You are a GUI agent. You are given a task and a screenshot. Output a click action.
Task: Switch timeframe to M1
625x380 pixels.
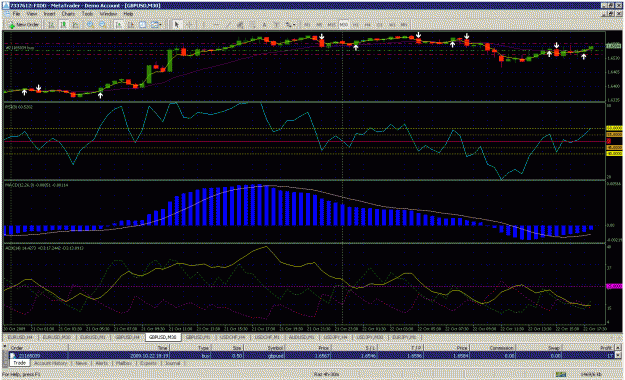pyautogui.click(x=307, y=25)
